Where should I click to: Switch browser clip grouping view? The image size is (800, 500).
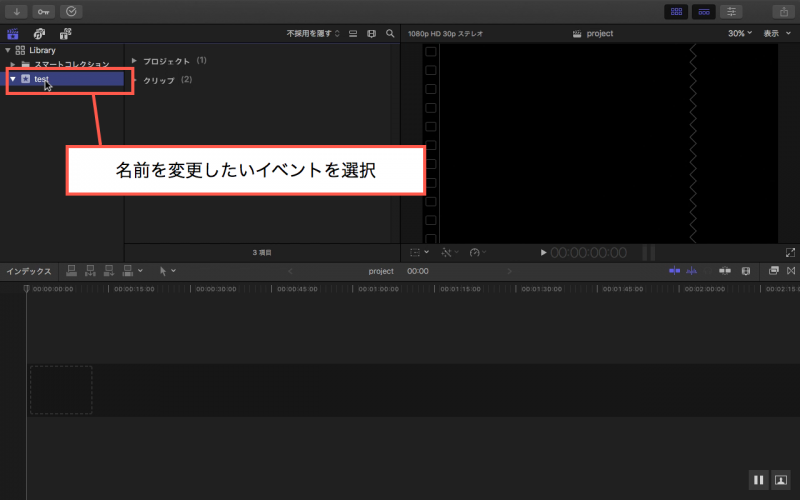click(x=353, y=34)
